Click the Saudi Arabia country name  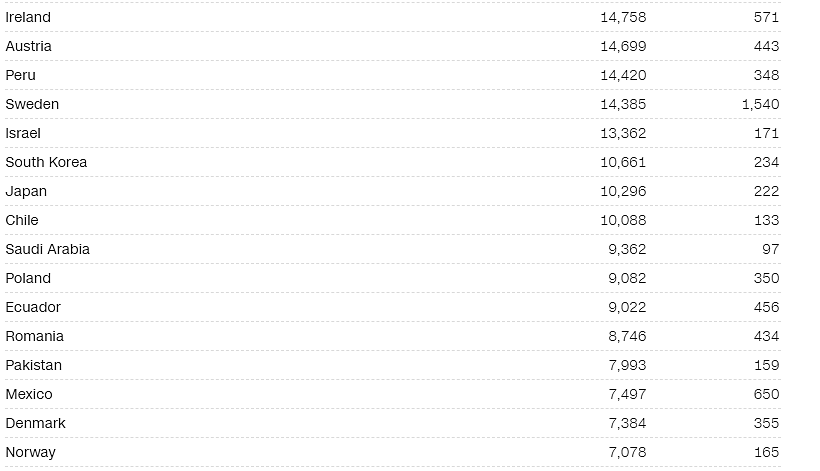[x=48, y=249]
